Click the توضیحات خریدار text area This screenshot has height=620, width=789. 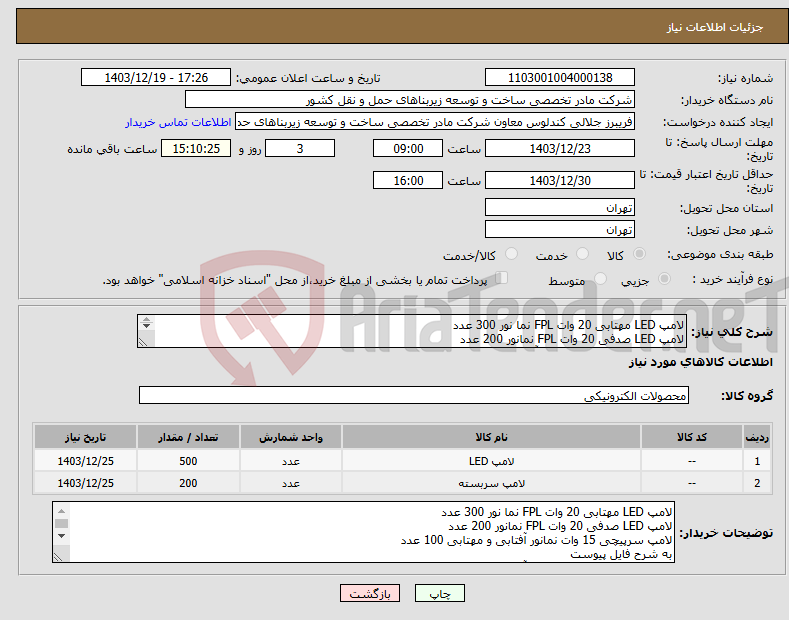click(x=363, y=532)
